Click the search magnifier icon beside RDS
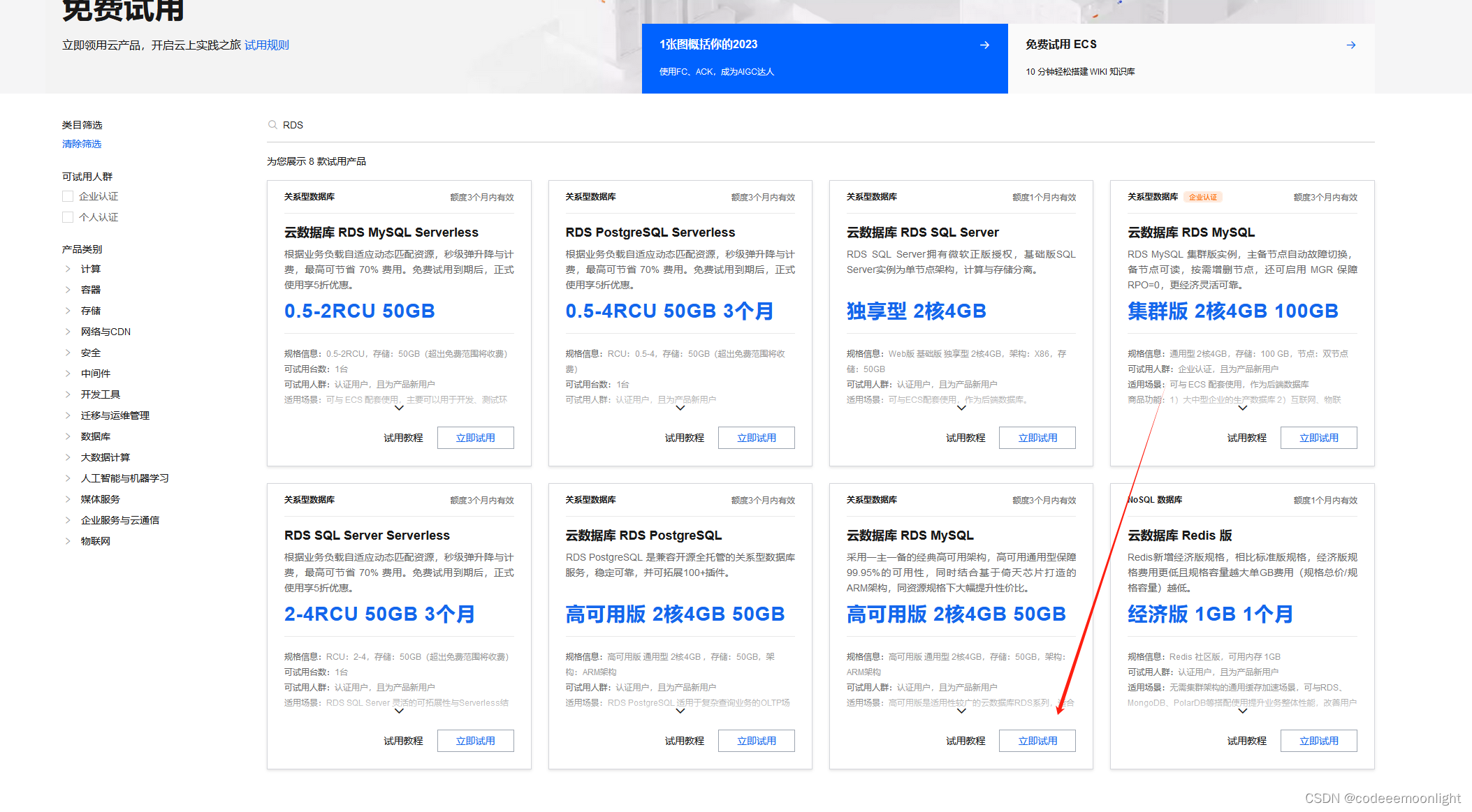Viewport: 1472px width, 812px height. pos(272,125)
